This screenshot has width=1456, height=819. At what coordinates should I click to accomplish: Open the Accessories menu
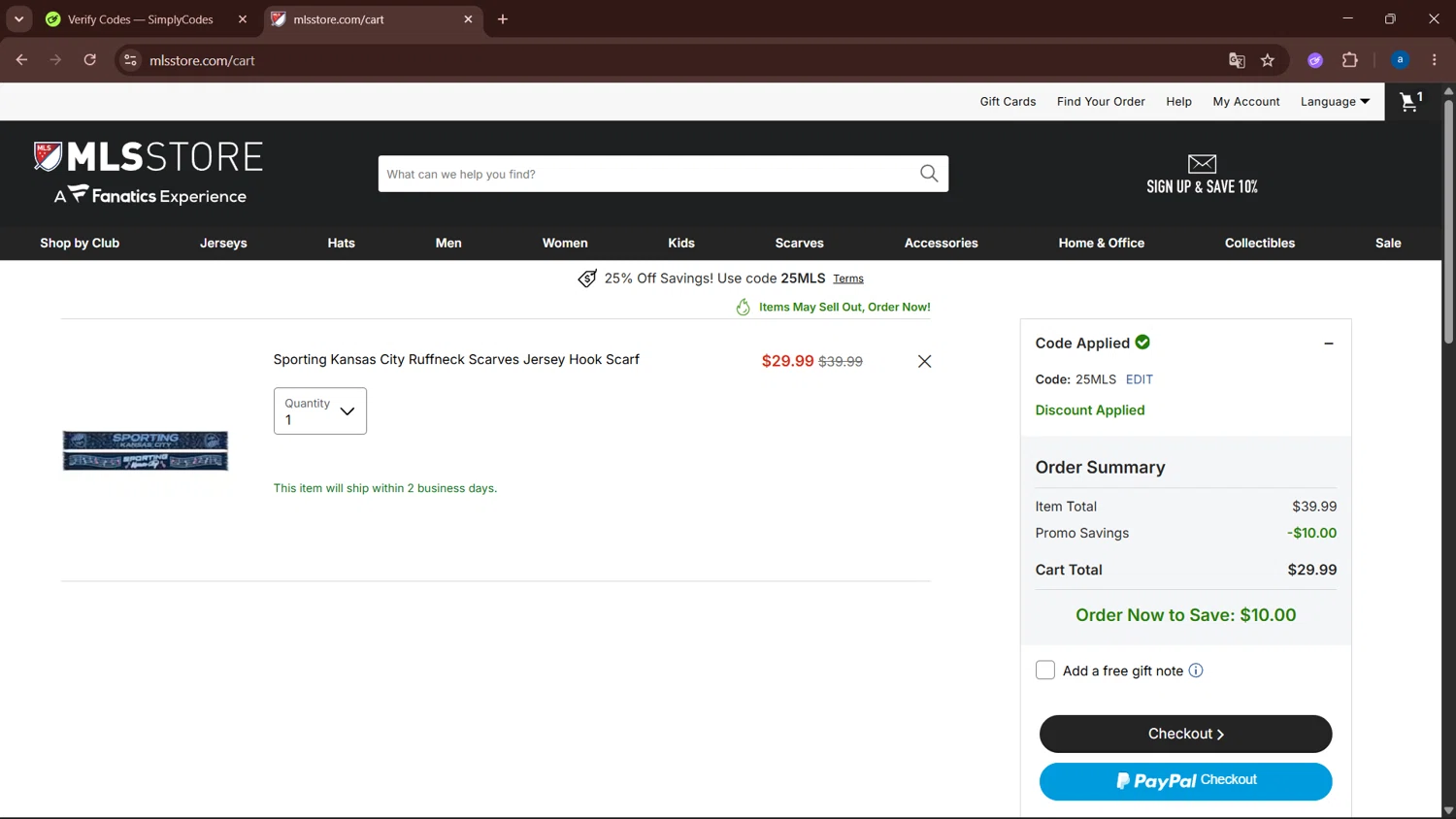[942, 243]
